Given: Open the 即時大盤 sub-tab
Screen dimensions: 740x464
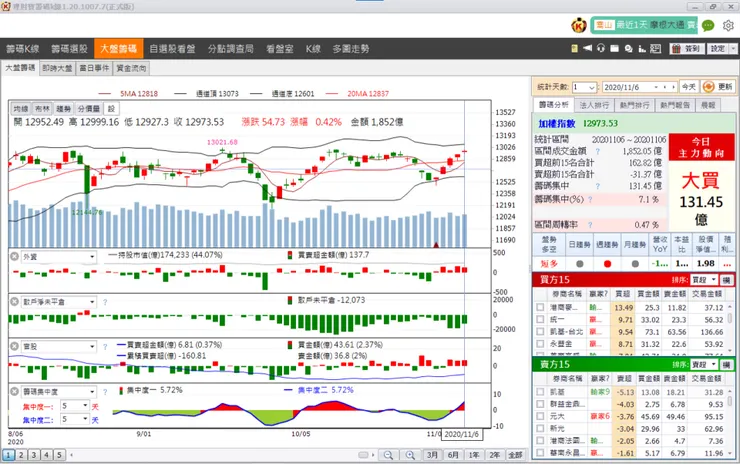Looking at the screenshot, I should [57, 68].
